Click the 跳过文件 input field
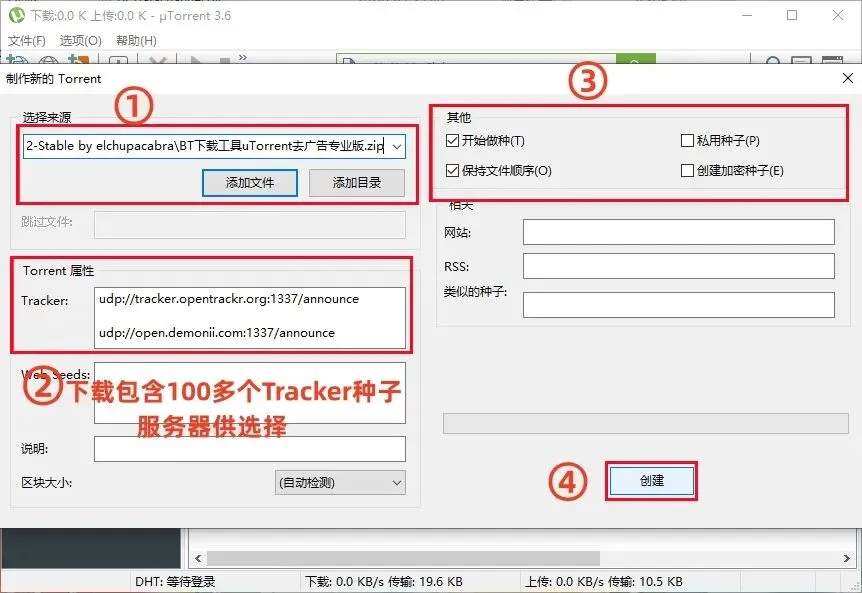The height and width of the screenshot is (593, 862). pos(250,225)
